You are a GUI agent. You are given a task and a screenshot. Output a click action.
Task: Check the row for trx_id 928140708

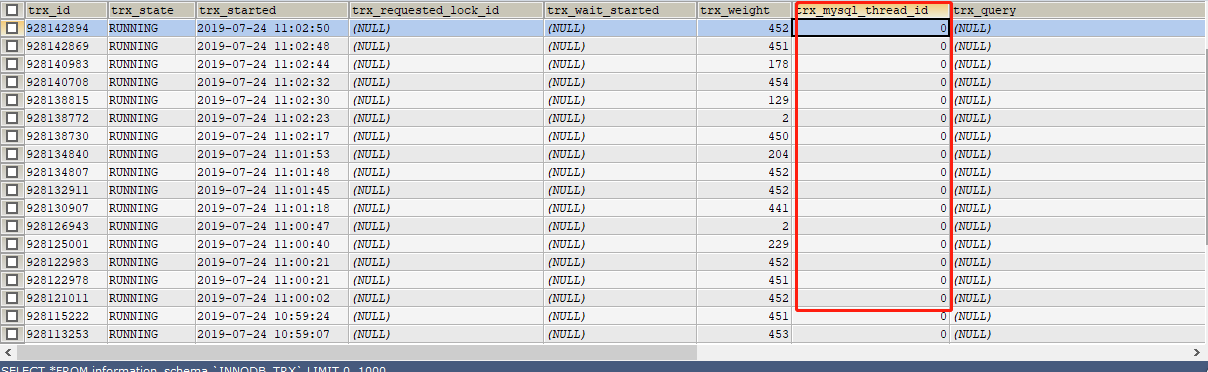coord(12,82)
